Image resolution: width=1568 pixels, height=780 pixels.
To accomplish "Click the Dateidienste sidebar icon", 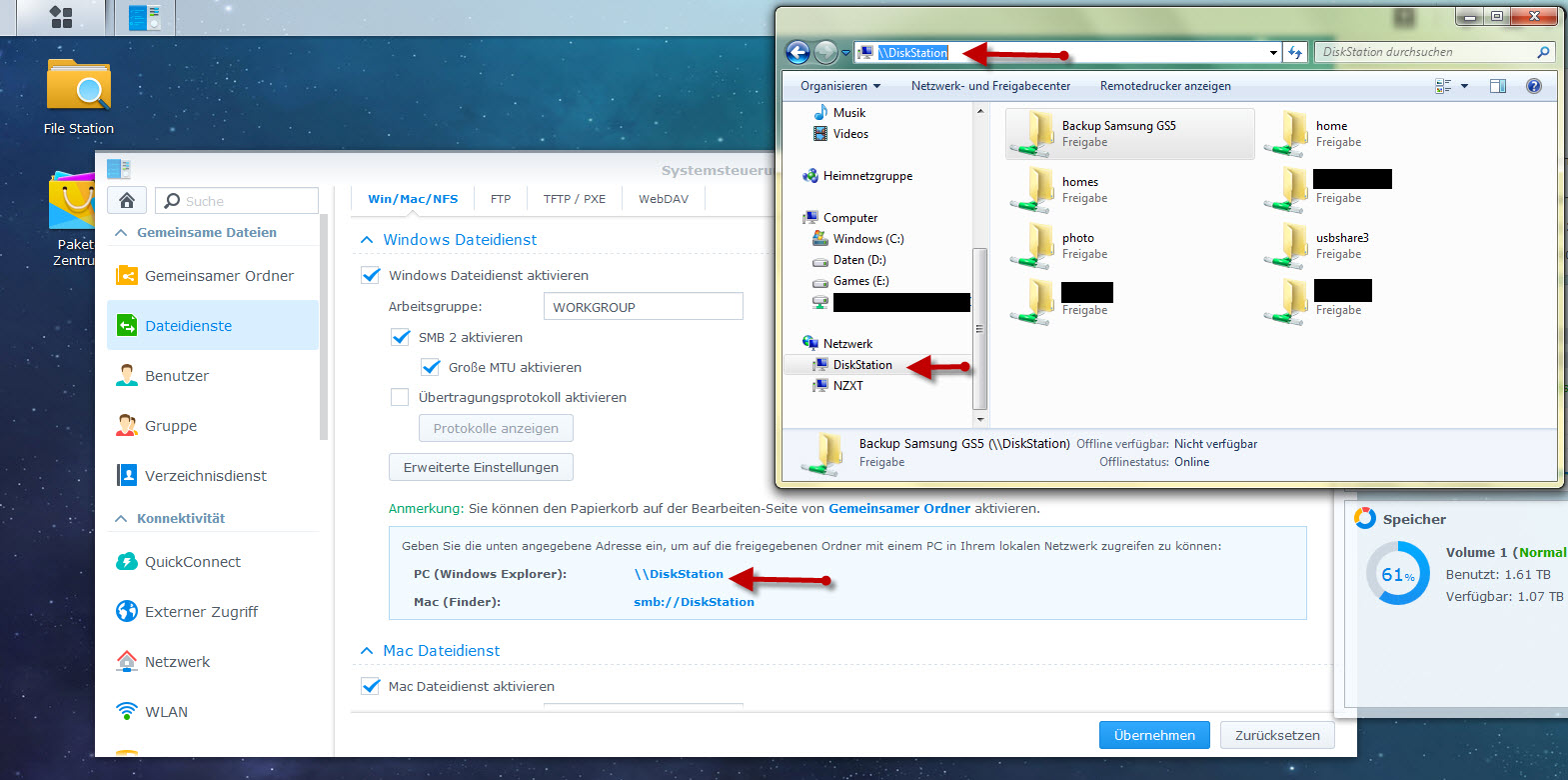I will click(127, 325).
